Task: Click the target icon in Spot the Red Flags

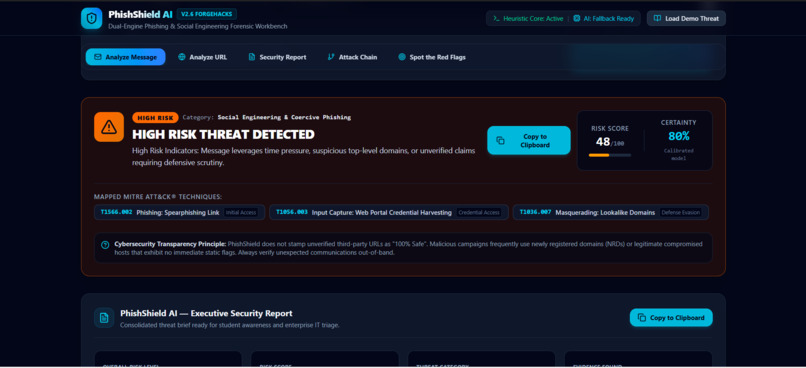Action: (402, 57)
